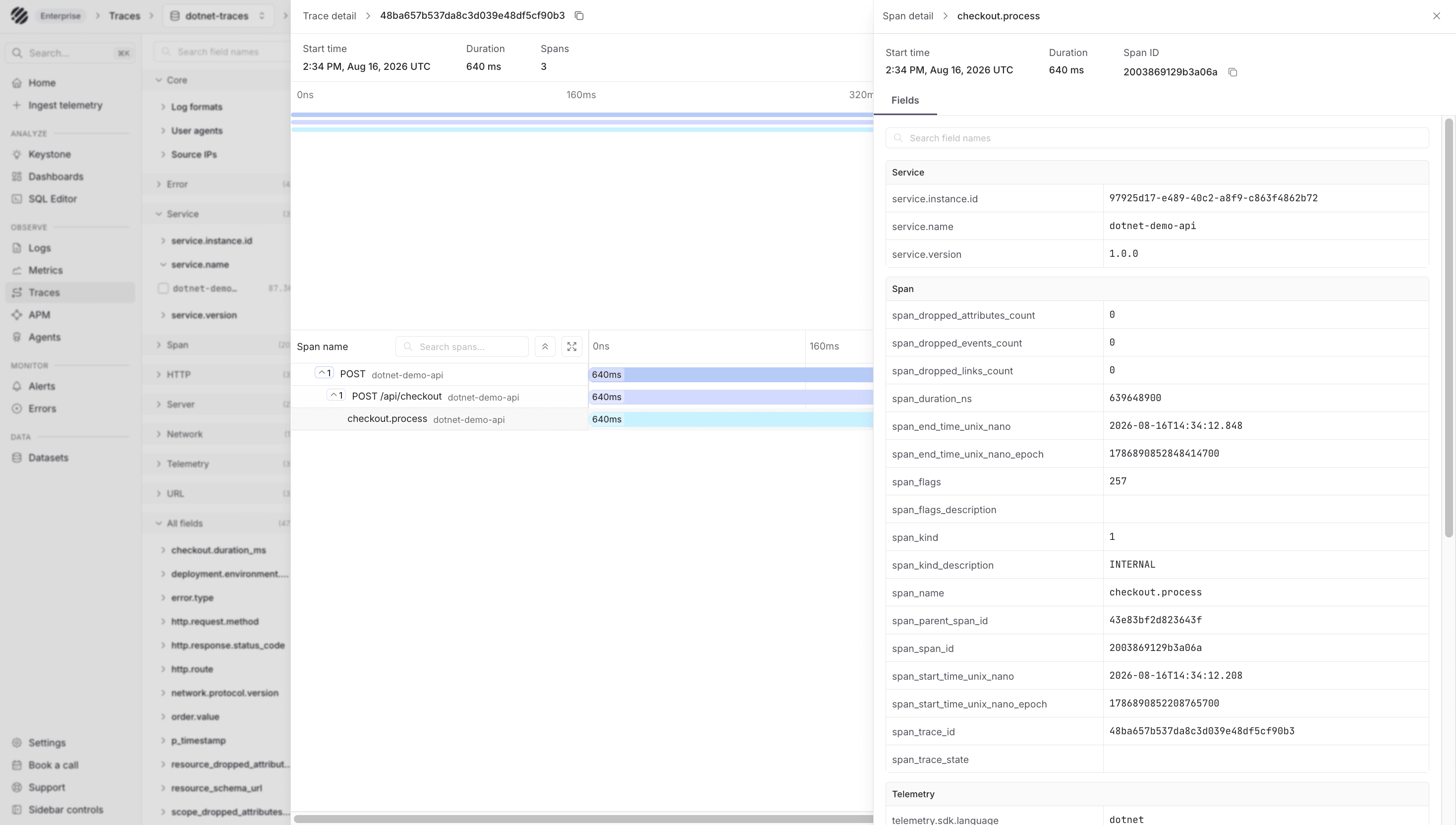Click the POST /api/checkout 640ms bar
Screen dimensions: 1456x825
pos(730,397)
